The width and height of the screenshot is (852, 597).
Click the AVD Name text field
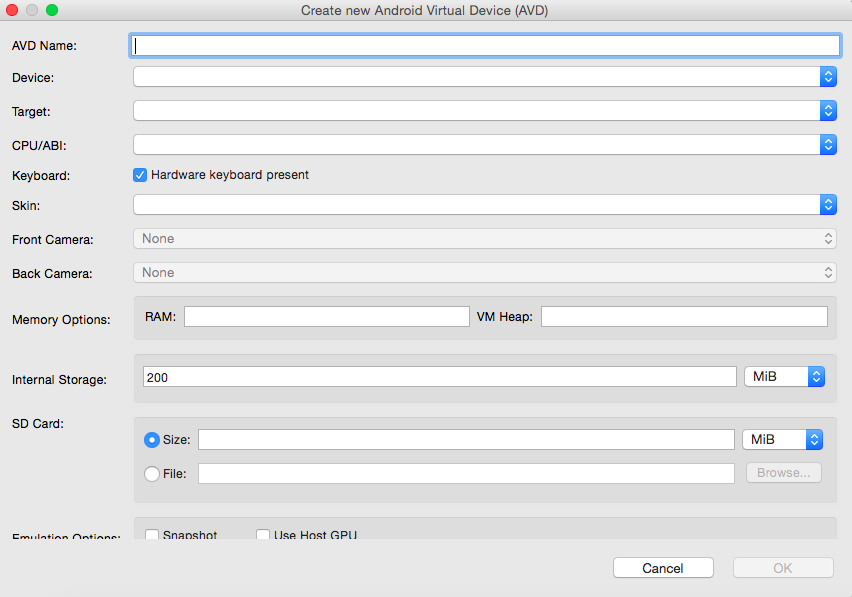(485, 46)
